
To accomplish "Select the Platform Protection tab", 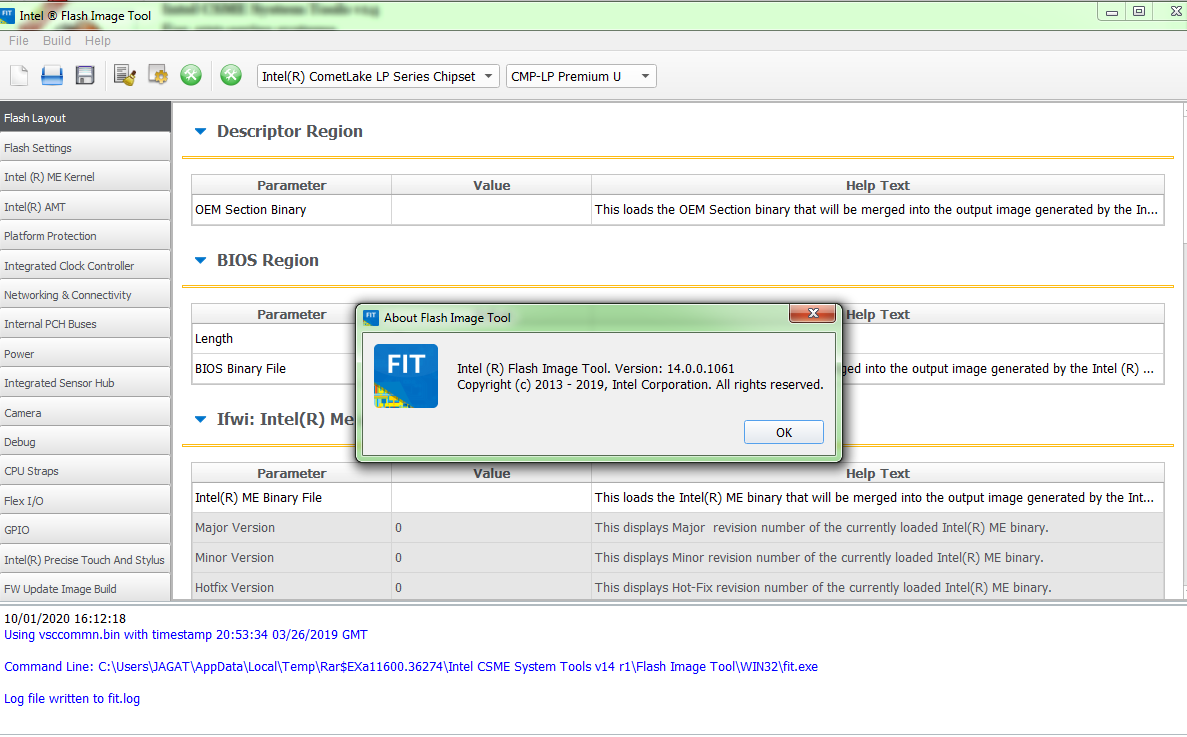I will click(x=85, y=236).
